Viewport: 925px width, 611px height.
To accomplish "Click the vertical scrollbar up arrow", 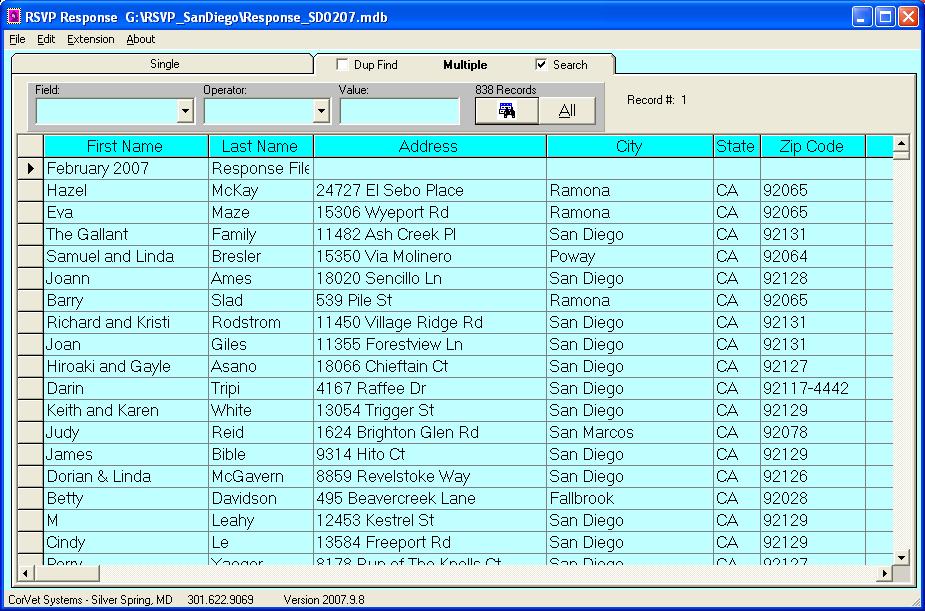I will 901,145.
